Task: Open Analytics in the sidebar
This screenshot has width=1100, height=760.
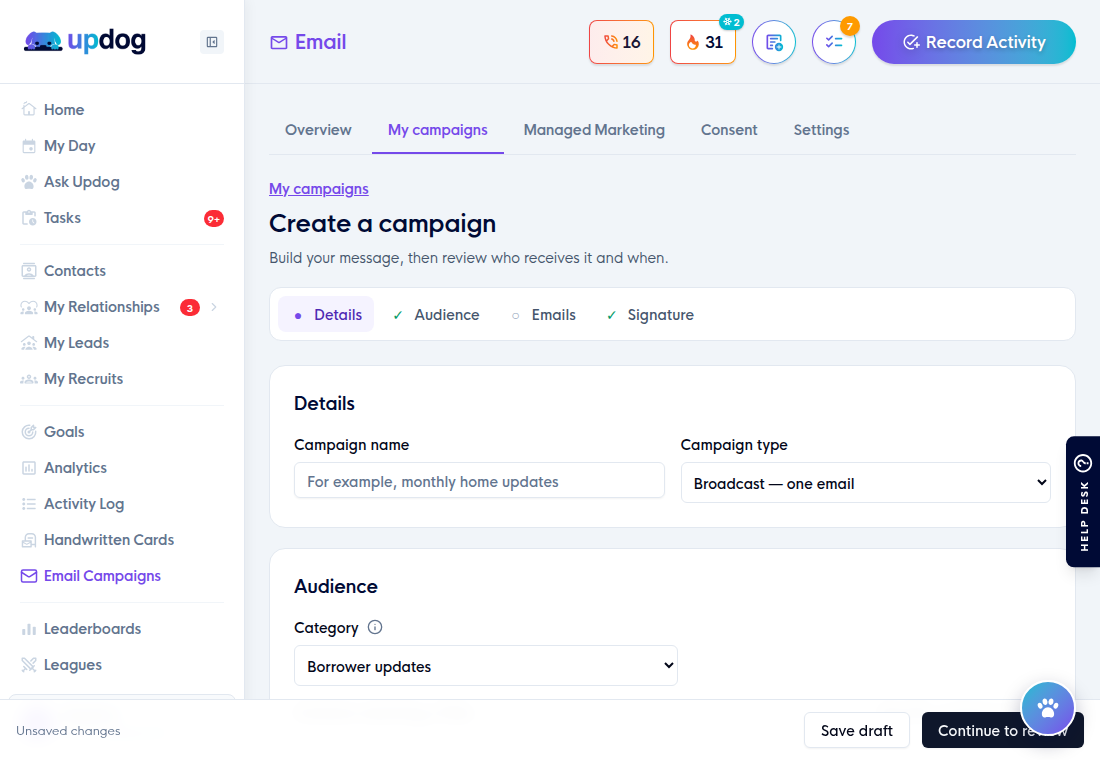Action: (75, 467)
